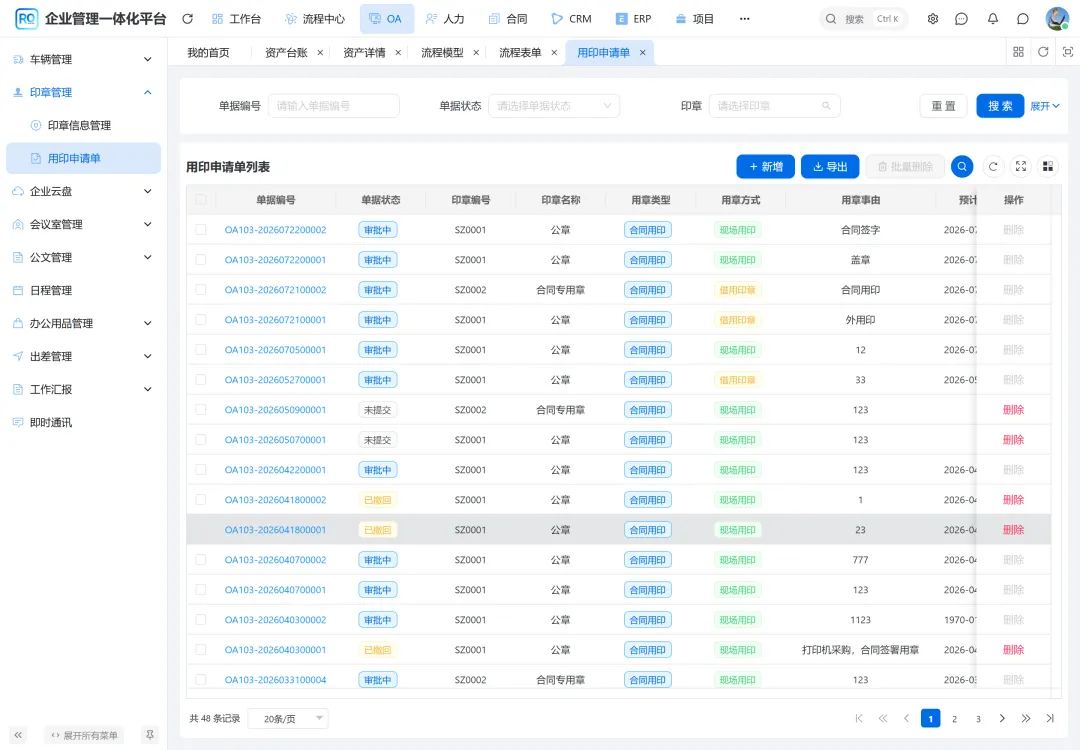Expand the 公文管理 sidebar menu
The width and height of the screenshot is (1080, 750).
point(83,257)
